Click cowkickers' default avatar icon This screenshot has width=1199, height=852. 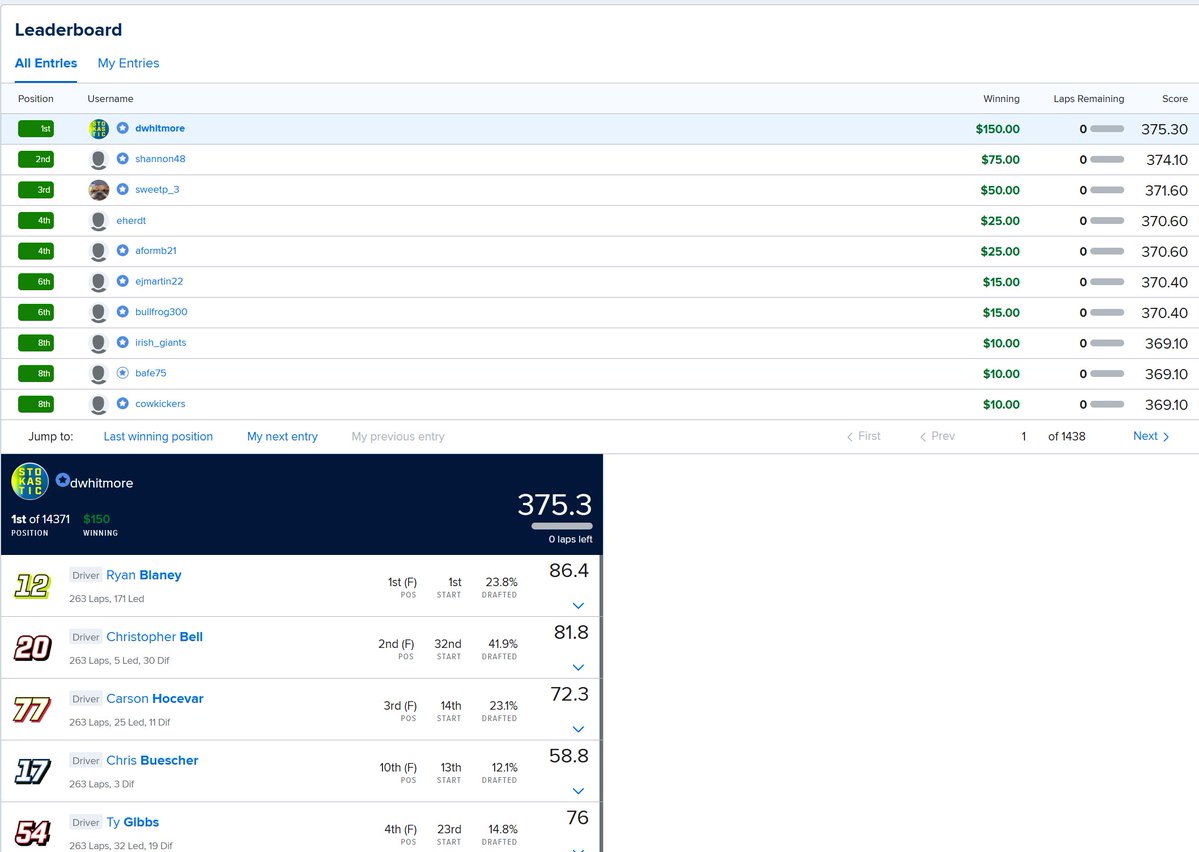pos(99,404)
